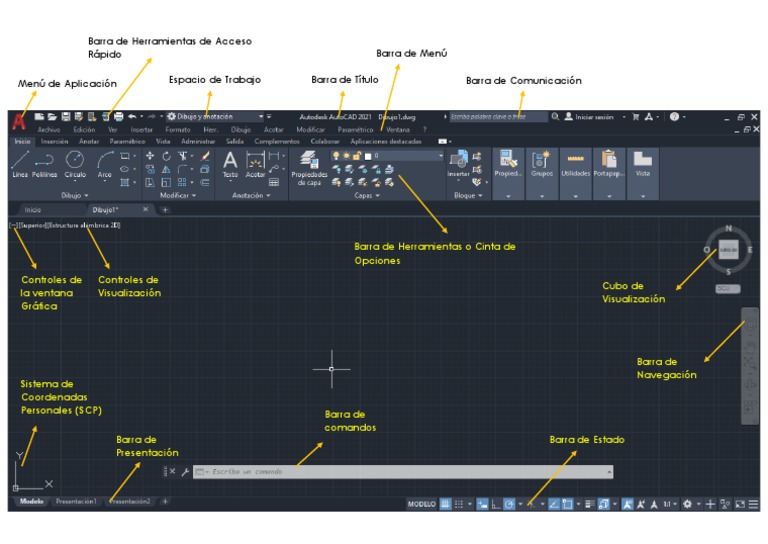Select the Línea drawing tool

click(x=19, y=161)
